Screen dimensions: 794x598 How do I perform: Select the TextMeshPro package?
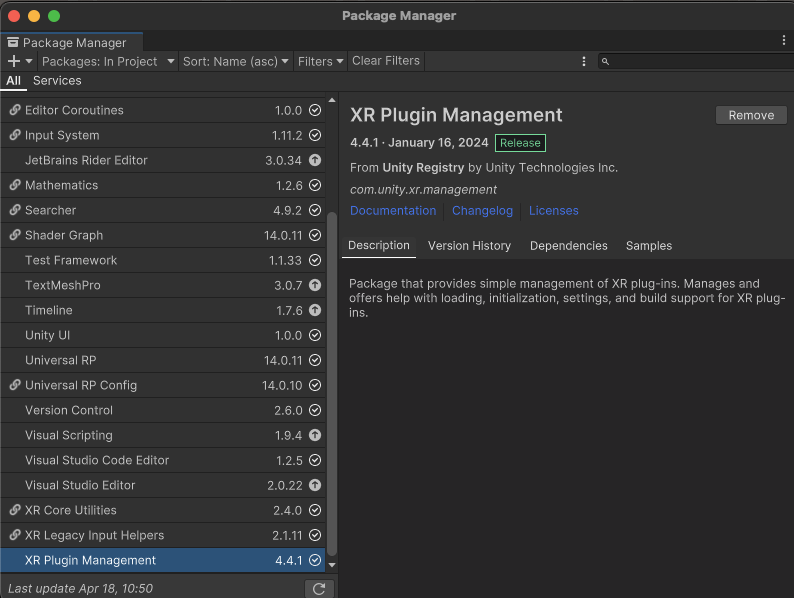[163, 285]
